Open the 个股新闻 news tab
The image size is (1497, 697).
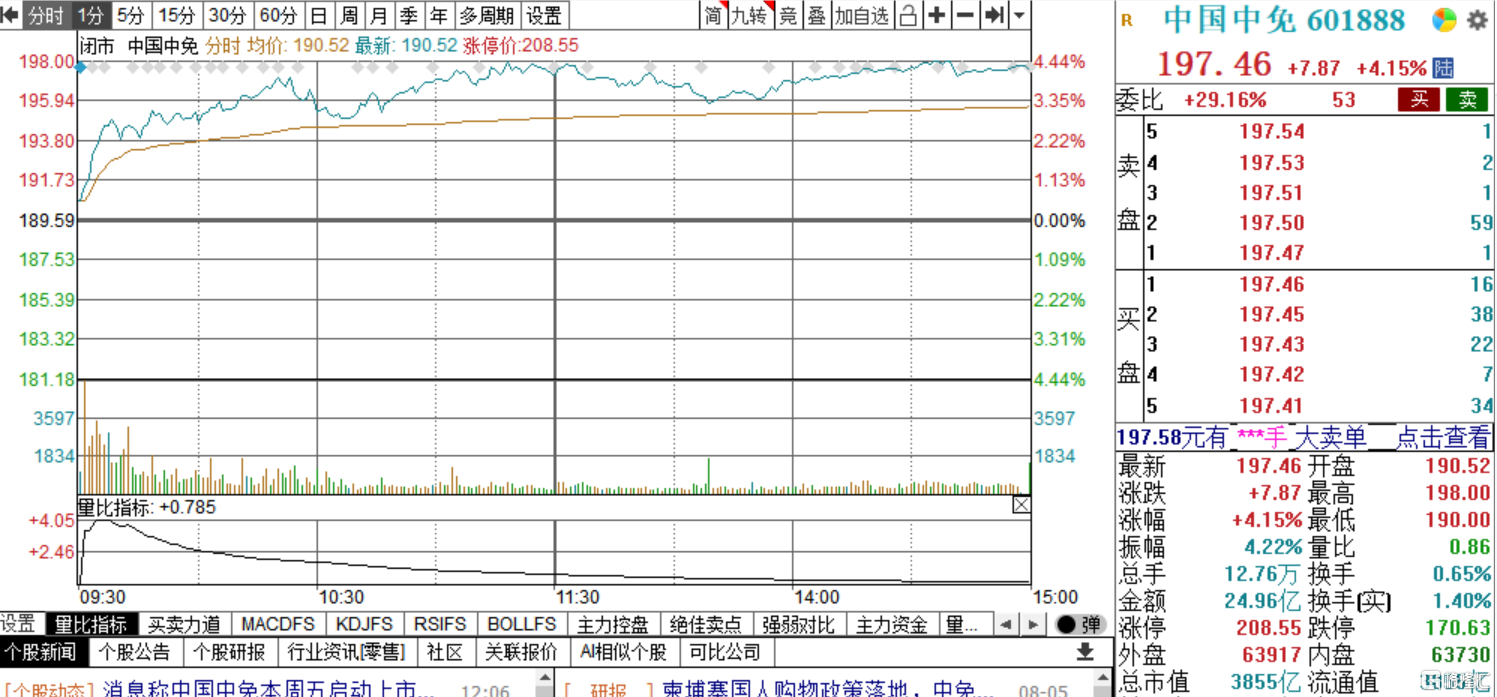(x=41, y=652)
